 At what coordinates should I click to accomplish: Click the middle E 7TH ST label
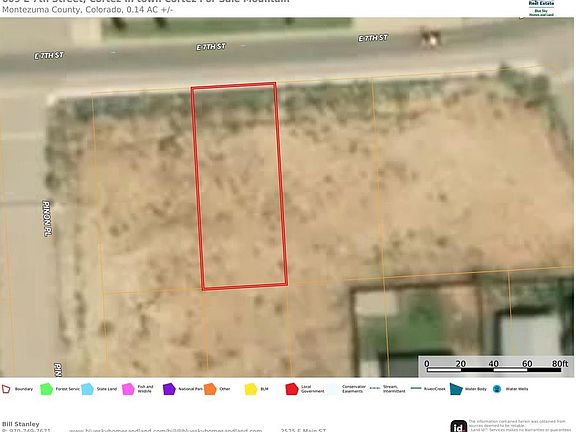(211, 47)
